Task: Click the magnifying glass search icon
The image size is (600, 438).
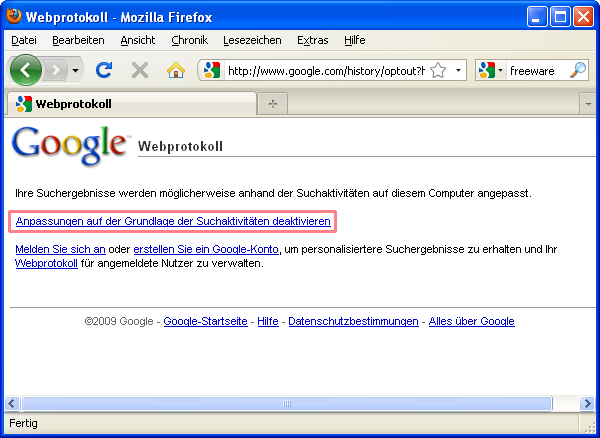Action: coord(578,70)
